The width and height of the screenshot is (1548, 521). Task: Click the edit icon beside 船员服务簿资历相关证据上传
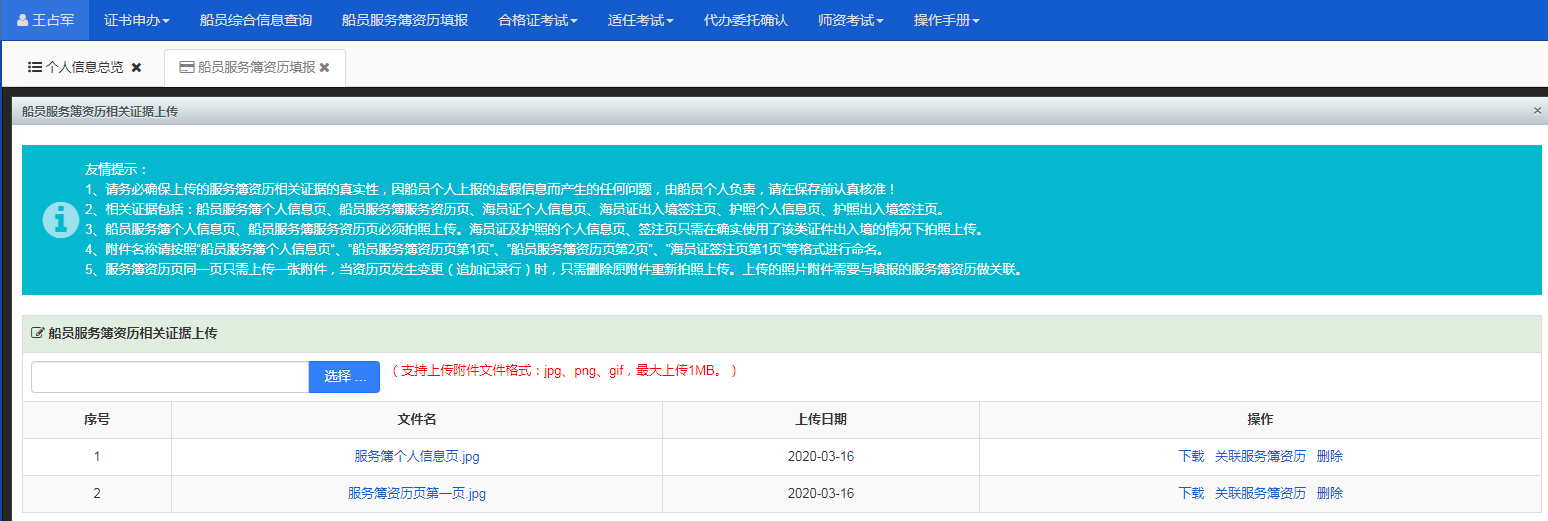[x=38, y=333]
